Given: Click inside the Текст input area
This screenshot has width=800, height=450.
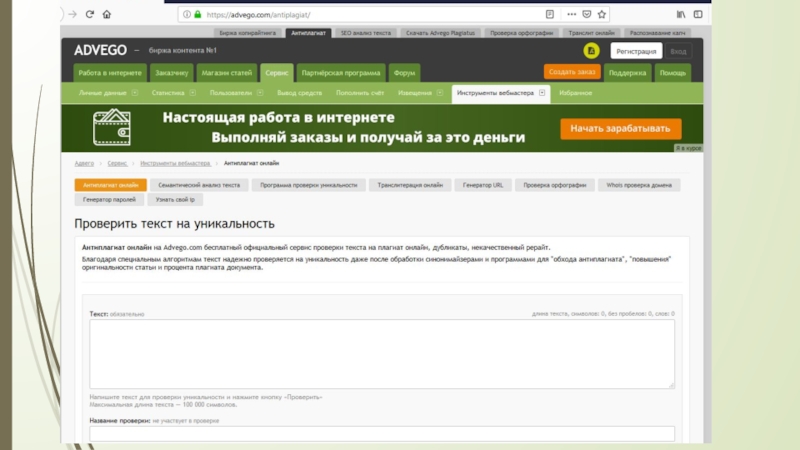Looking at the screenshot, I should [381, 353].
